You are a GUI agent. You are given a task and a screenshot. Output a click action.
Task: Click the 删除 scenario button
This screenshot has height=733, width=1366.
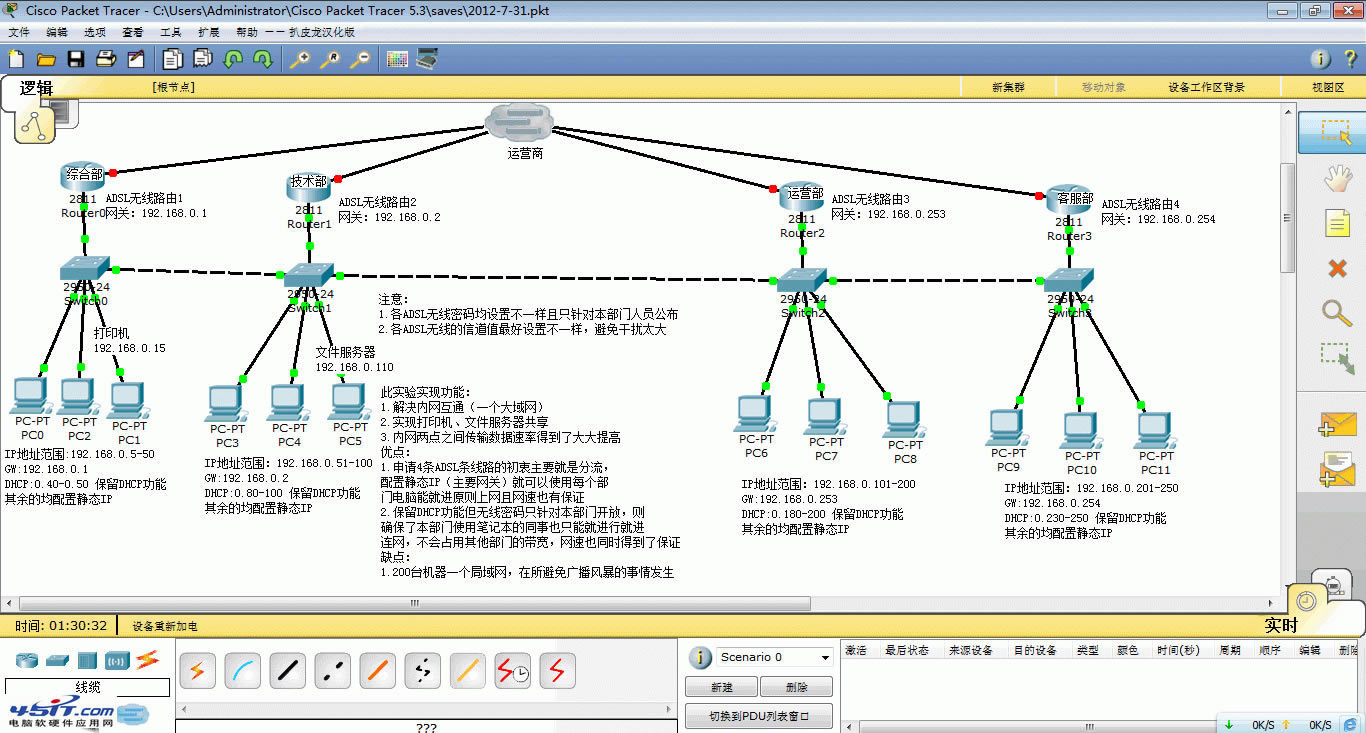click(x=797, y=687)
